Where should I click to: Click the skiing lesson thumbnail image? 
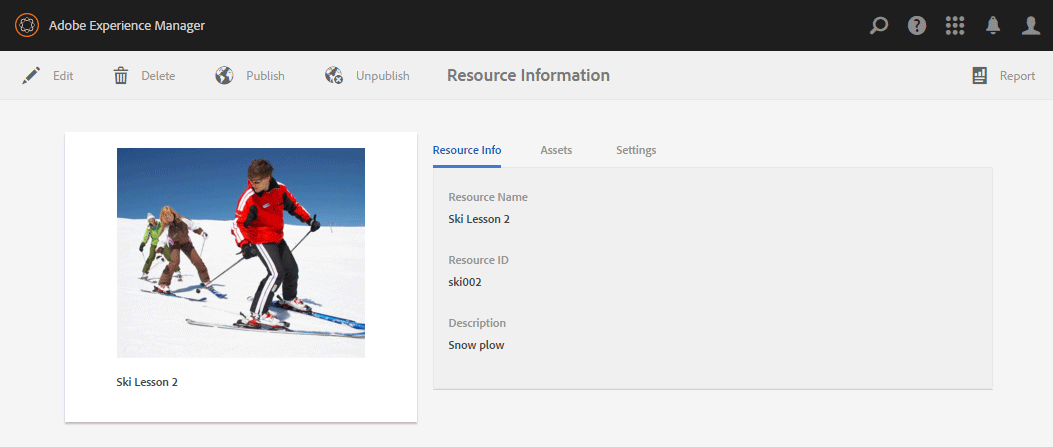tap(241, 252)
